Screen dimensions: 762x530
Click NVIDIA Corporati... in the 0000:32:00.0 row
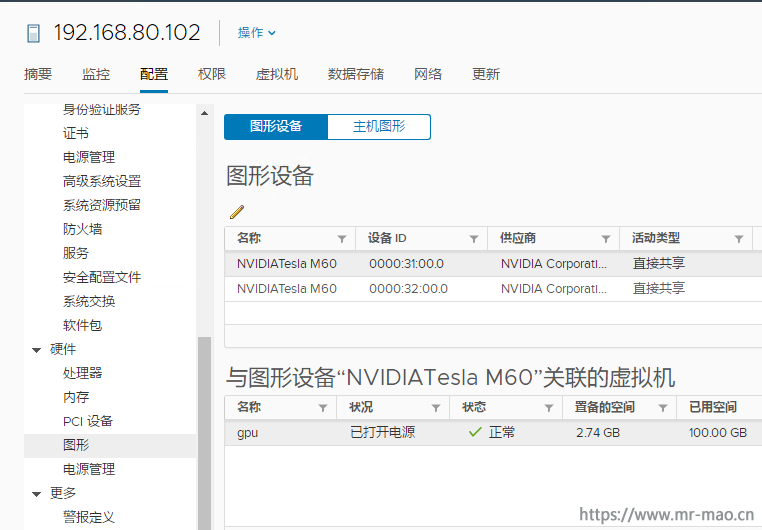click(554, 289)
